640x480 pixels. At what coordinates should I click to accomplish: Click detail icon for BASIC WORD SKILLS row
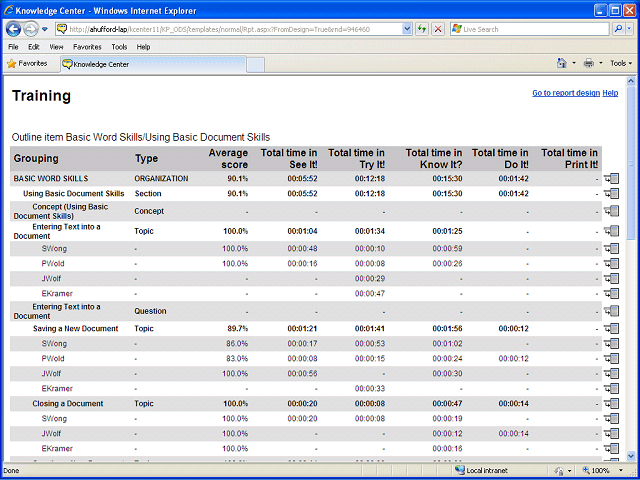pyautogui.click(x=612, y=178)
